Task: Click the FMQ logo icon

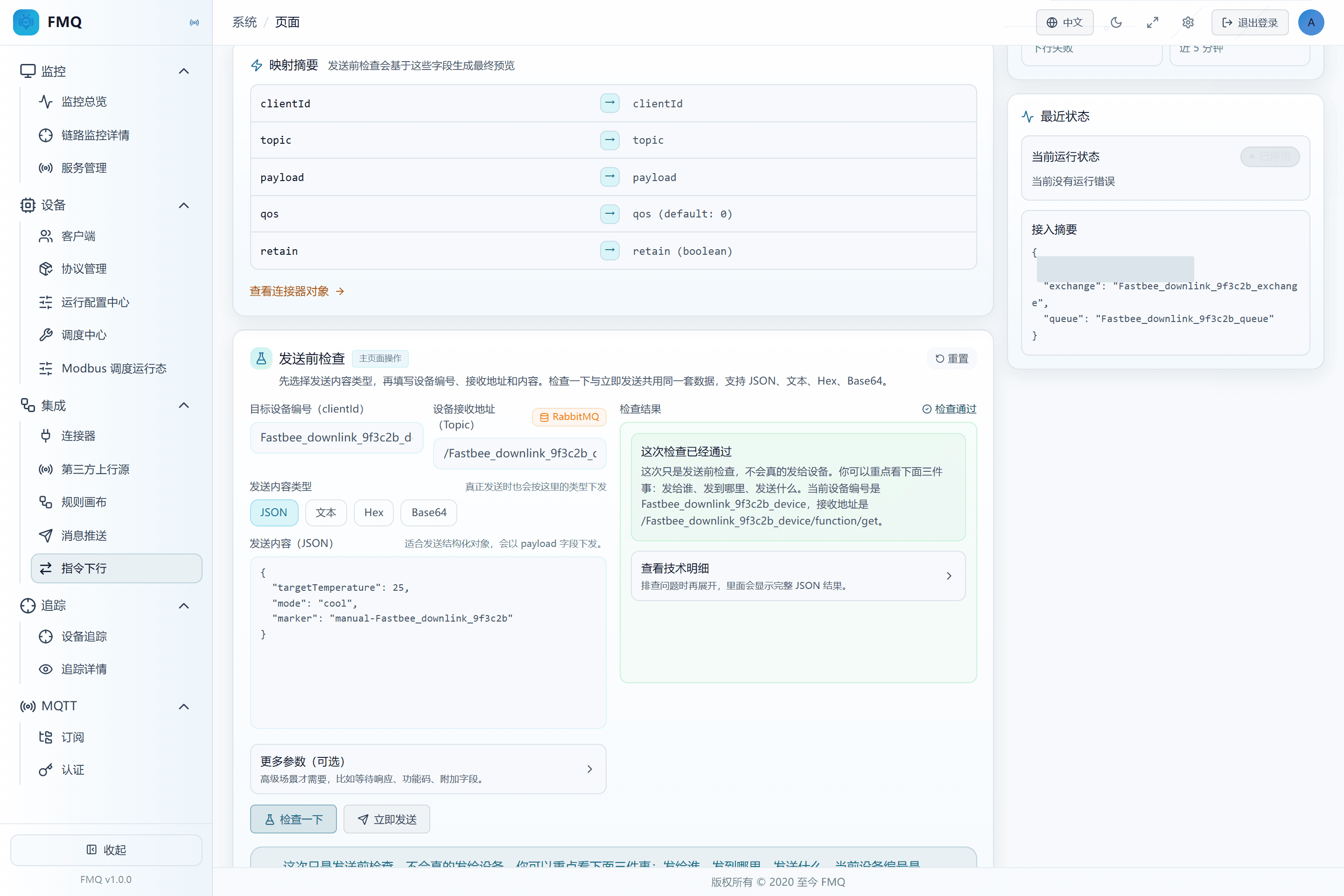Action: 26,22
